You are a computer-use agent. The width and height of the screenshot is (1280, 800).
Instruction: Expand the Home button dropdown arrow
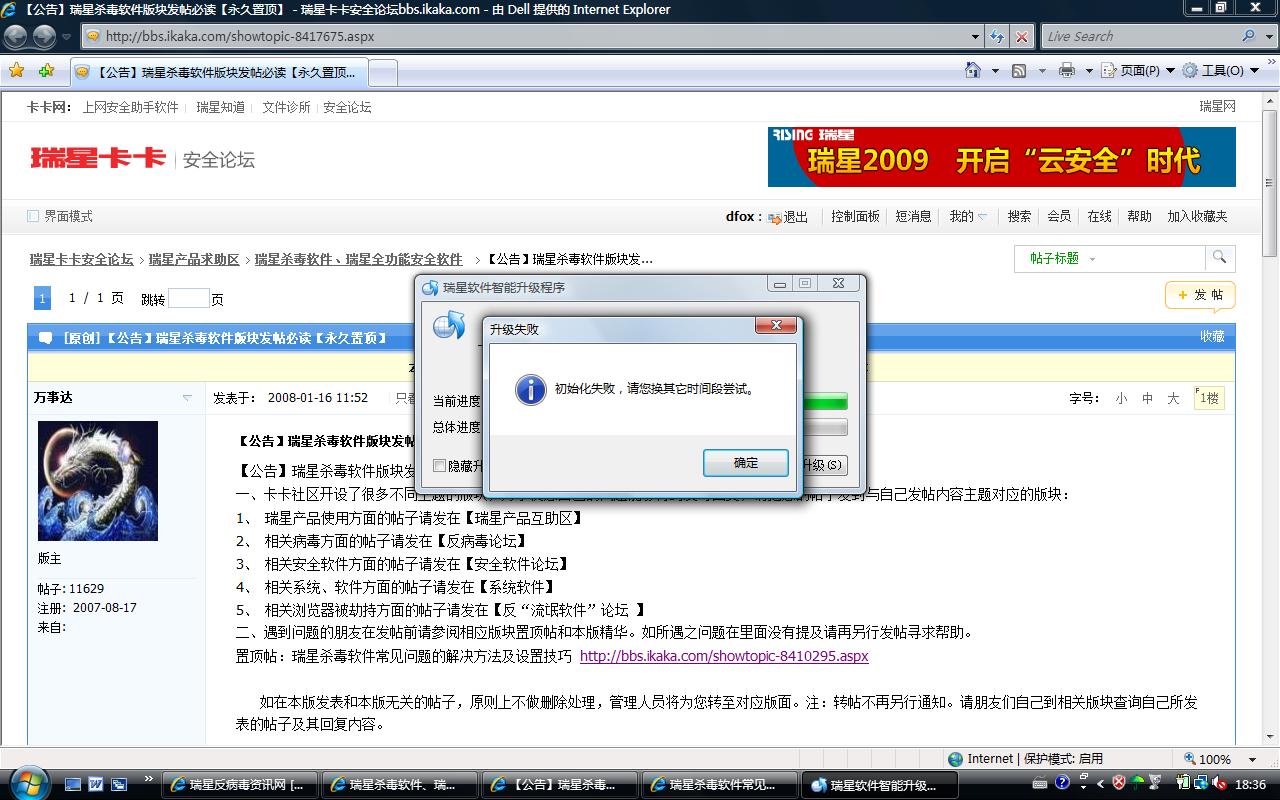(995, 71)
